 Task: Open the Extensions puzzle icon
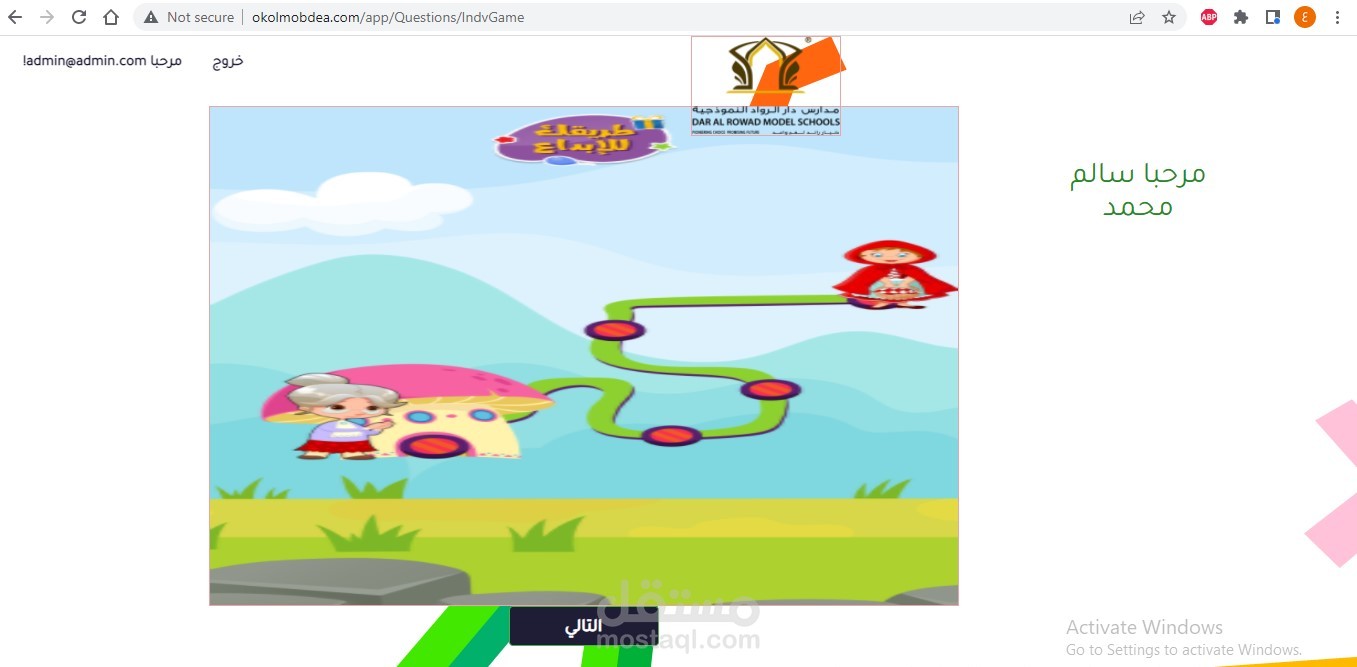1241,17
